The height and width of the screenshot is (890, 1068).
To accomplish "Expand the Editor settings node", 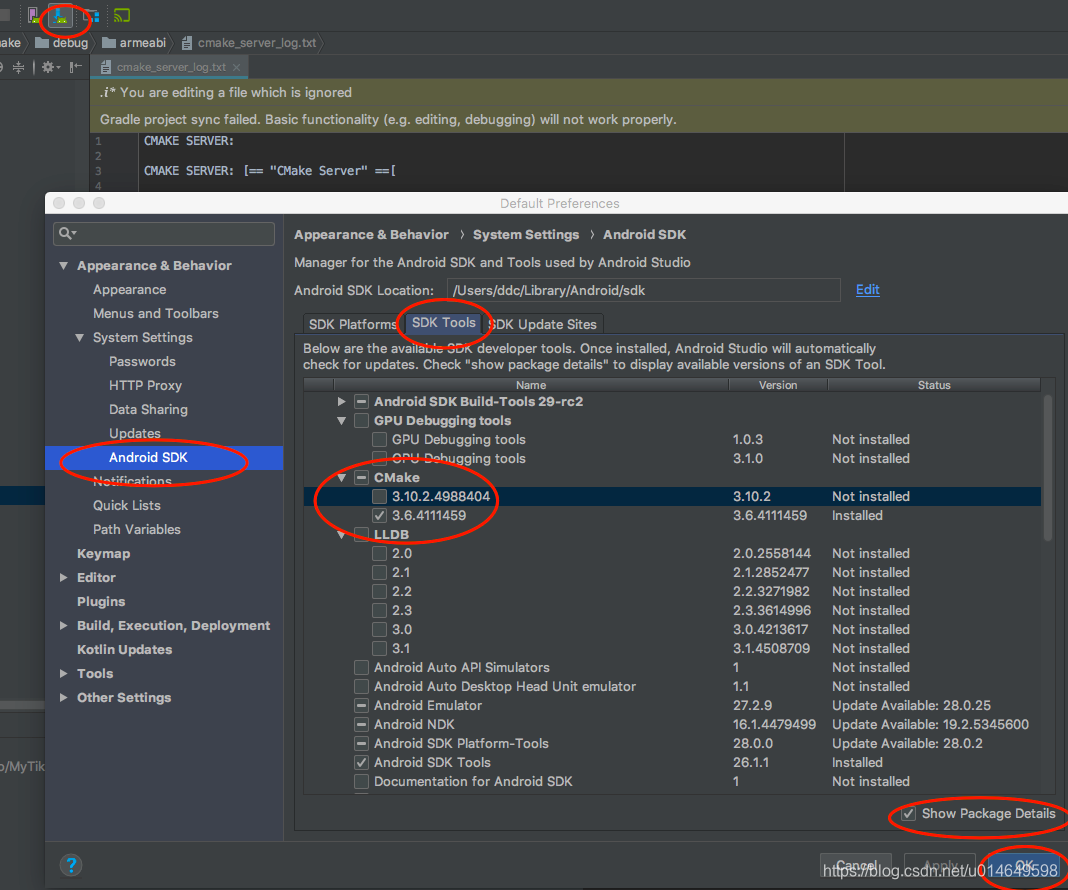I will pyautogui.click(x=63, y=577).
